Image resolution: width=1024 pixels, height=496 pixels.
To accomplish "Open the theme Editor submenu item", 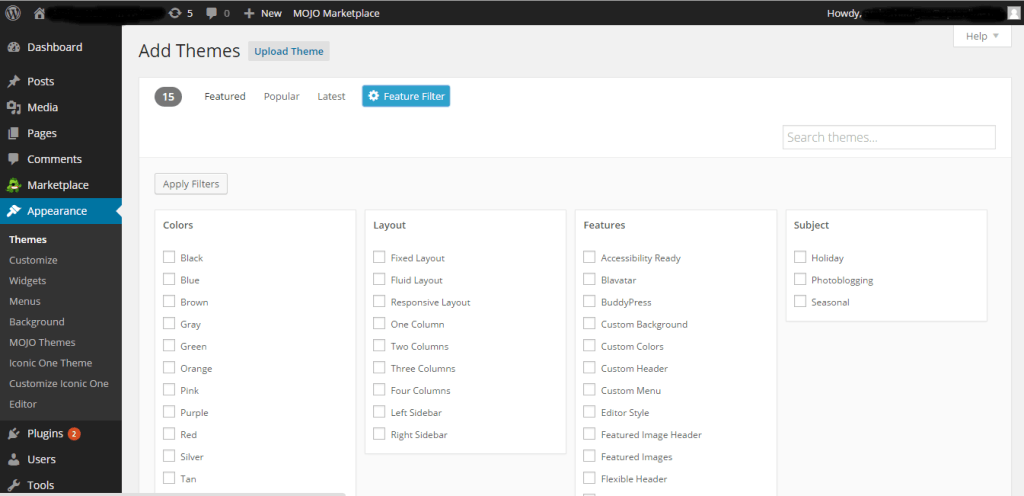I will pyautogui.click(x=23, y=404).
